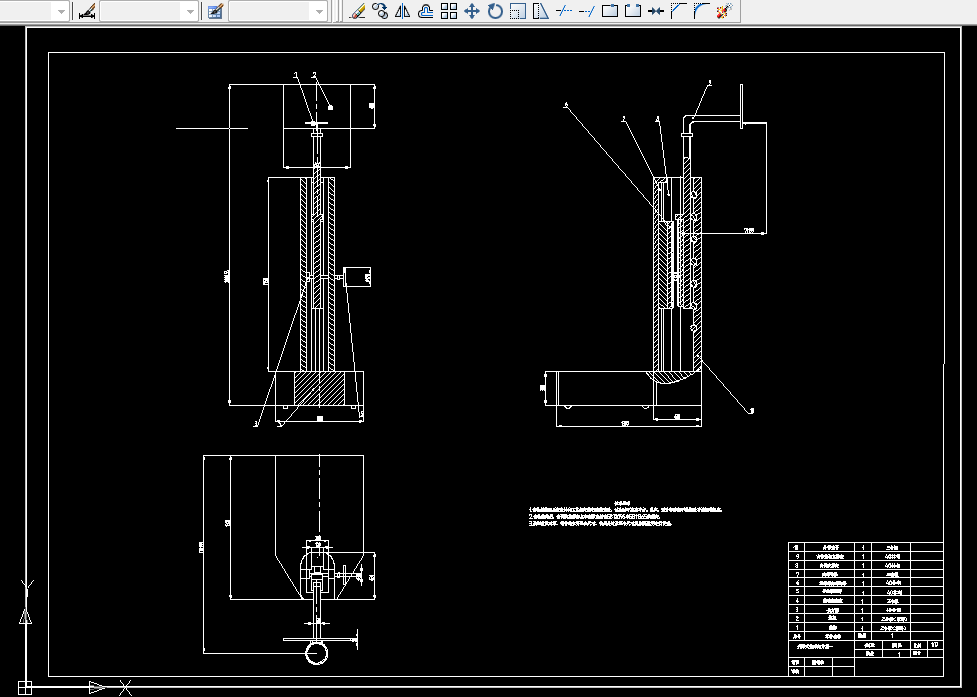
Task: Select the Extend tool
Action: pyautogui.click(x=587, y=11)
